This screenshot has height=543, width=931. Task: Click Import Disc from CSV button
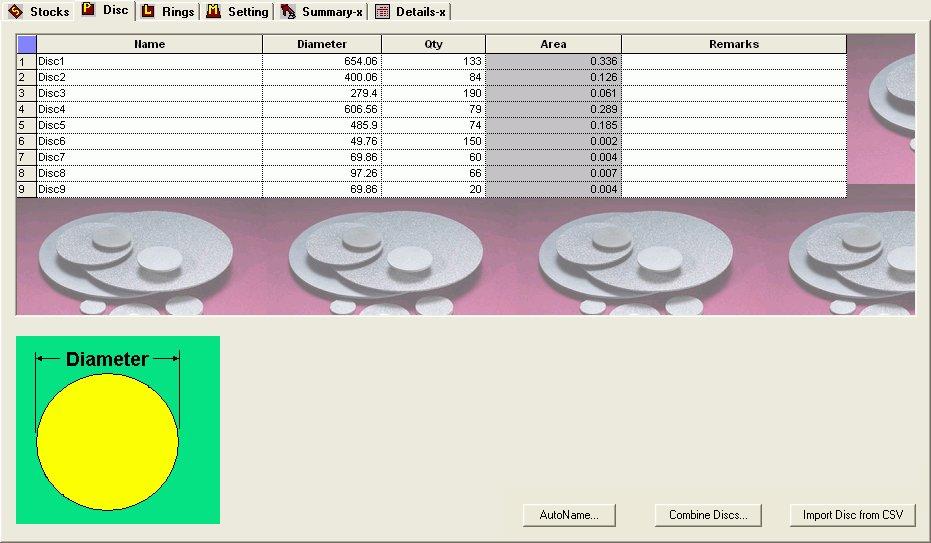852,515
